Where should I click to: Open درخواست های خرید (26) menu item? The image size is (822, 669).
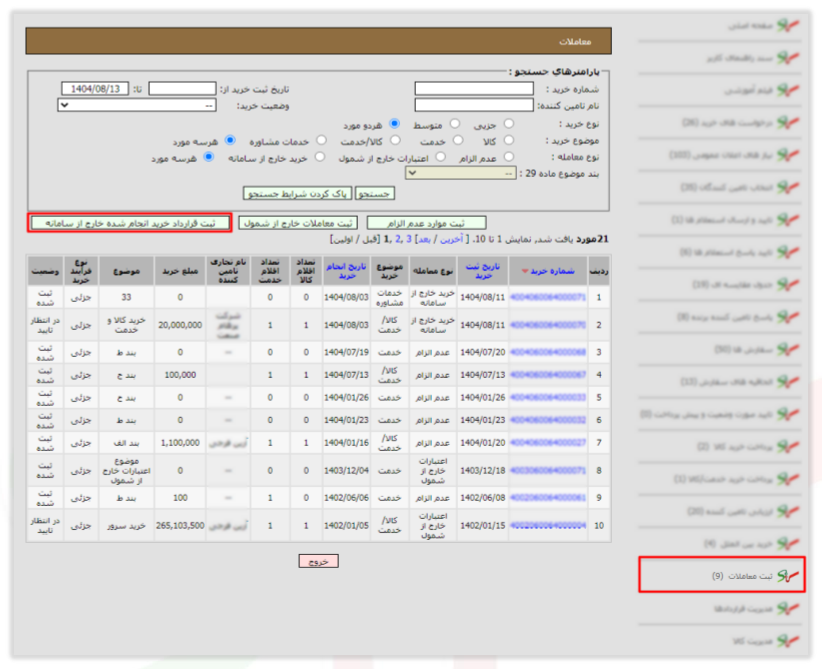(x=727, y=123)
